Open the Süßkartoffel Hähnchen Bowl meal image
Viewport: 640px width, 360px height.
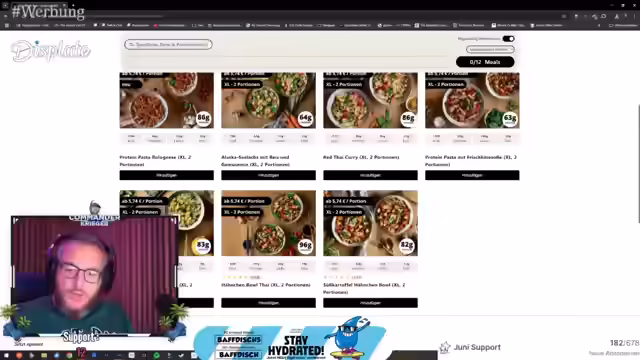point(370,223)
